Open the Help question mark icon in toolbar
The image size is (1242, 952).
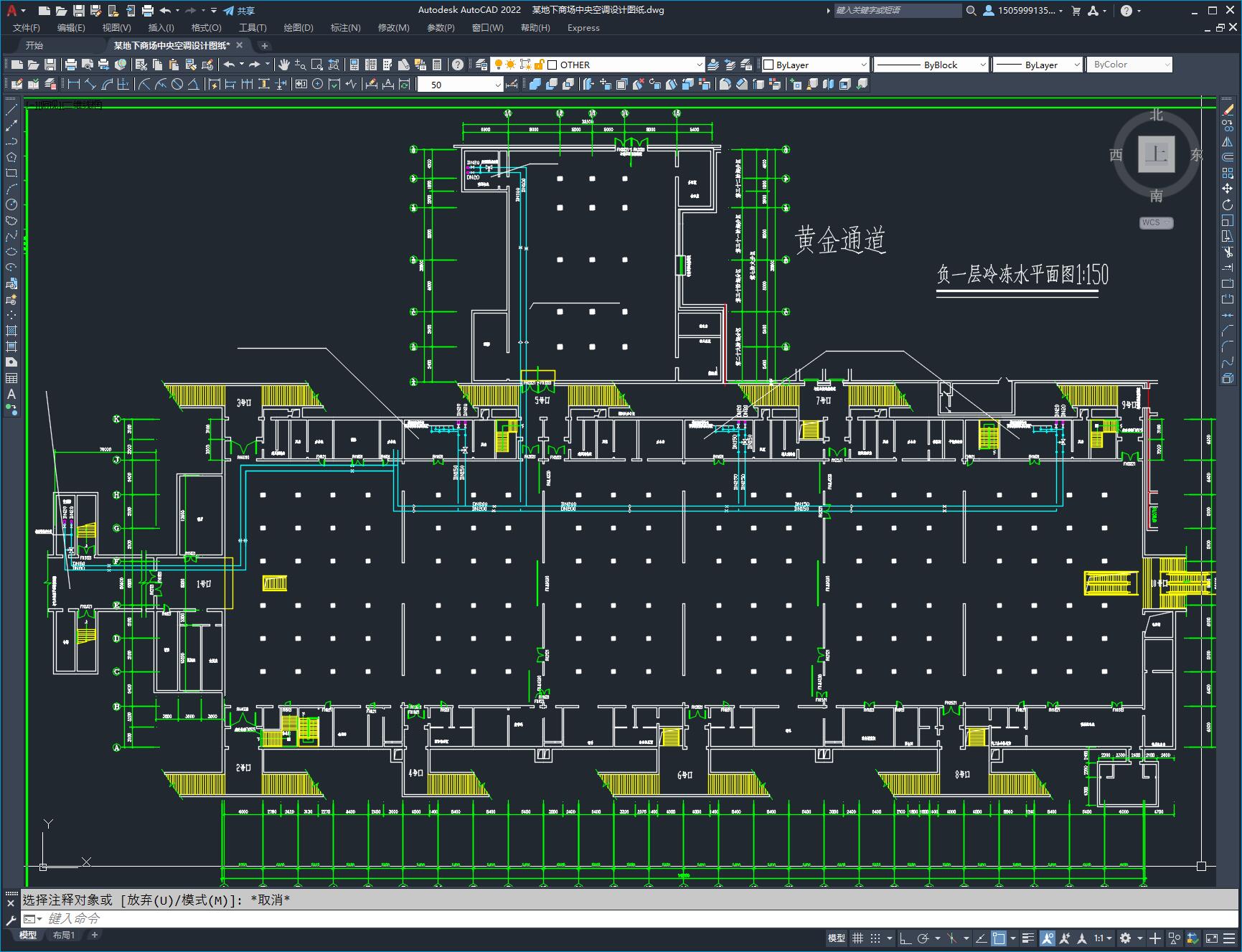(458, 65)
